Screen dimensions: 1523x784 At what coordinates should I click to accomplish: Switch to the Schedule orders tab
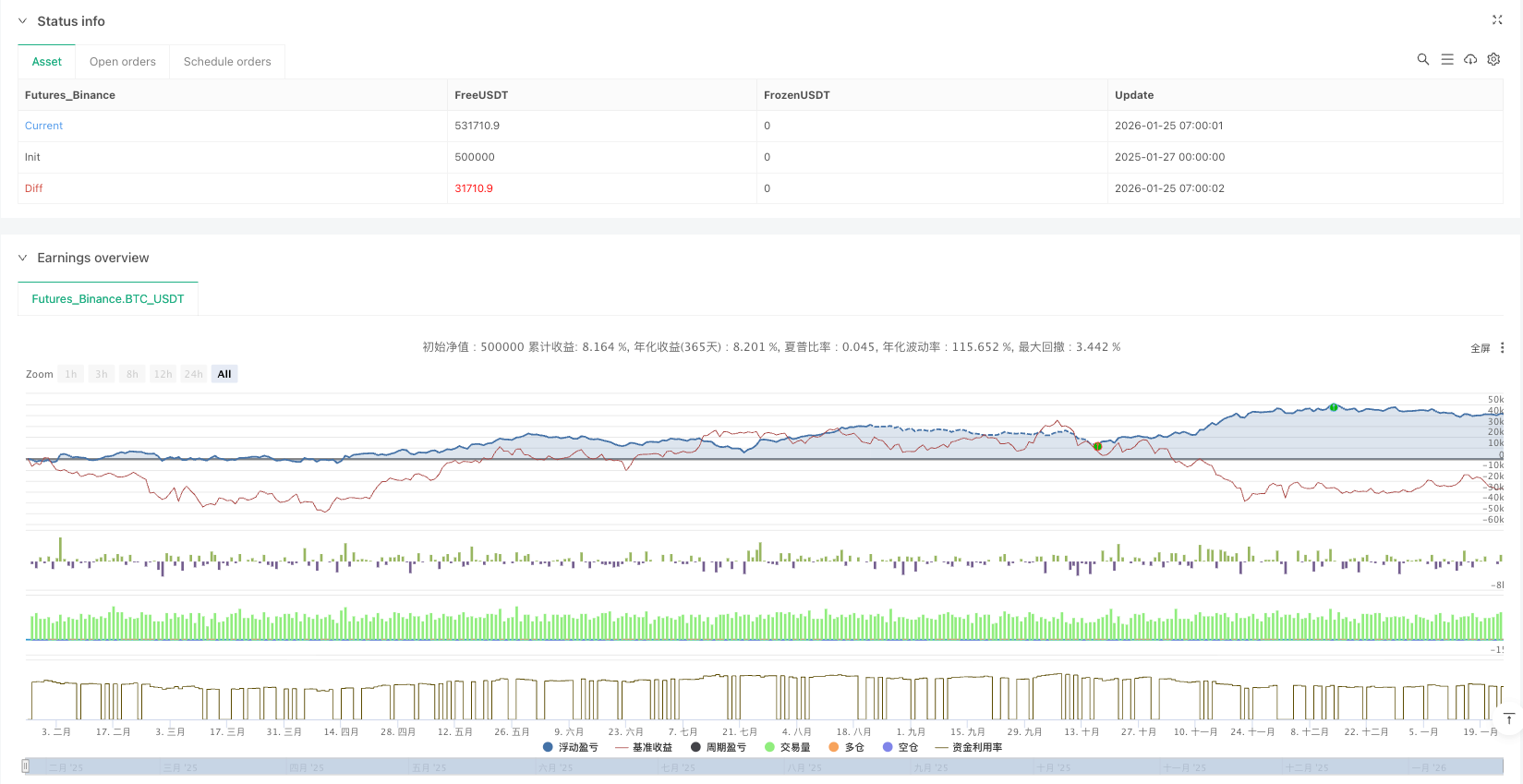click(x=227, y=62)
